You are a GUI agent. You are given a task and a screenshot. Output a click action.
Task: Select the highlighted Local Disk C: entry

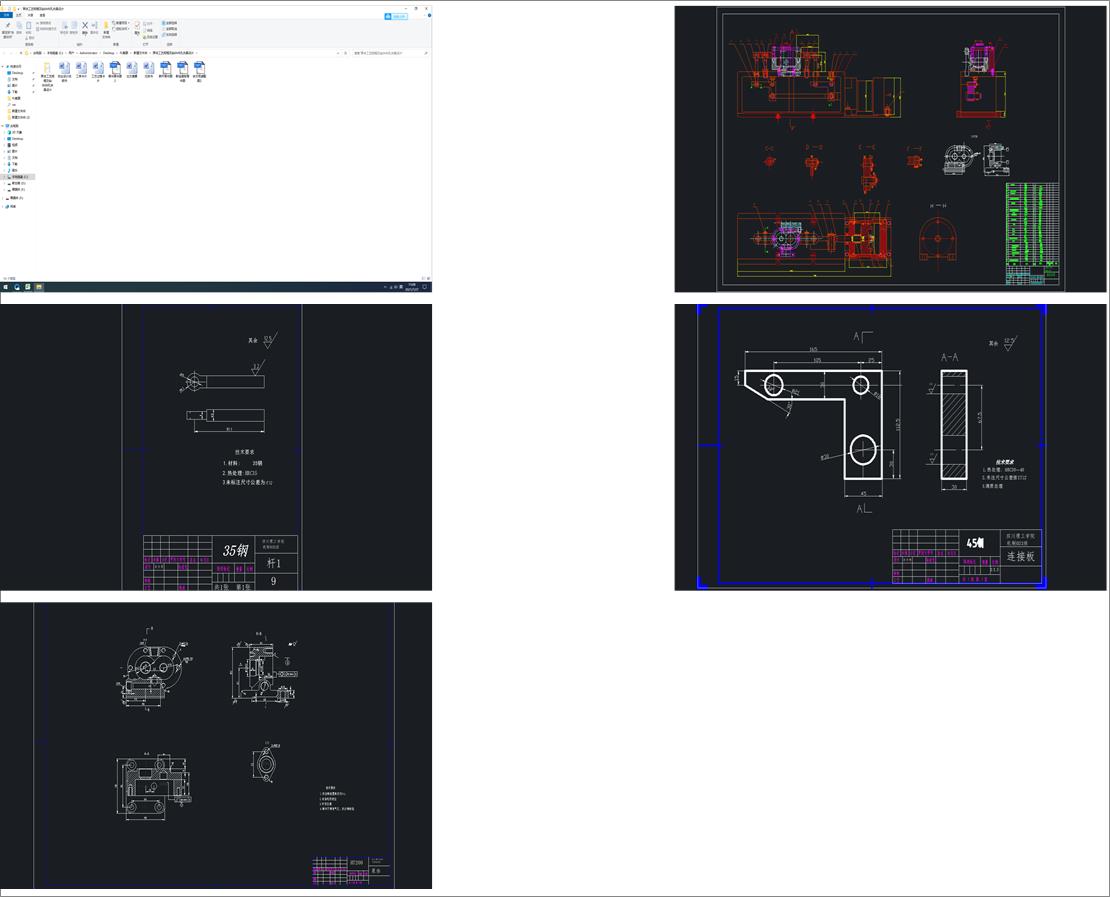tap(18, 177)
